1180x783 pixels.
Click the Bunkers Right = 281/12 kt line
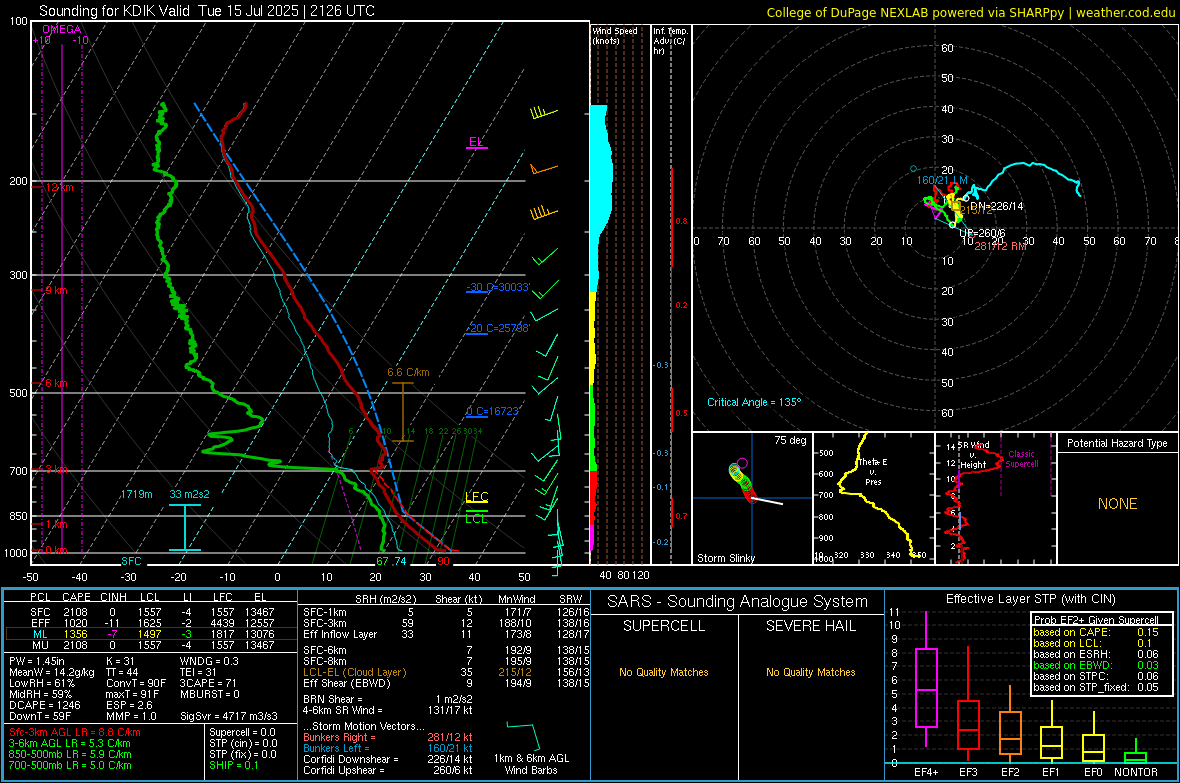coord(388,737)
